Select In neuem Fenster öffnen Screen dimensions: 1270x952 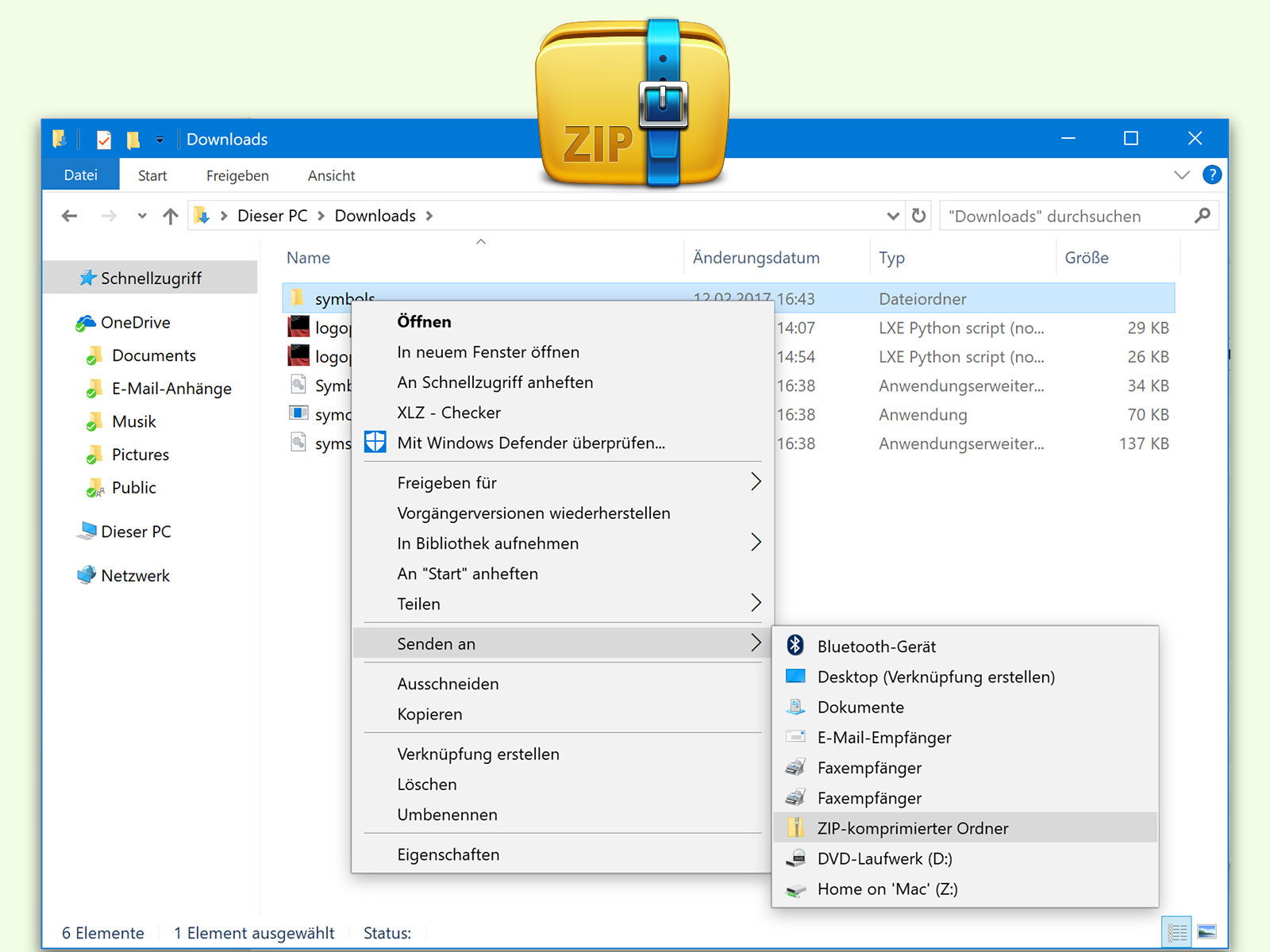coord(562,351)
